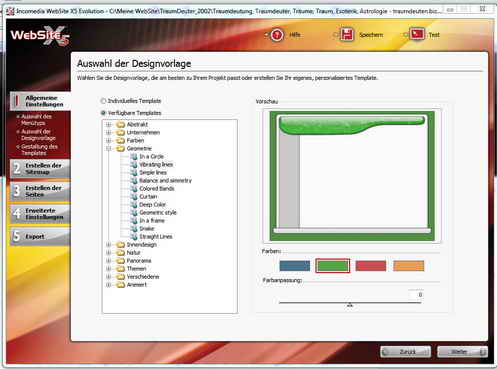Click the Weiter button
This screenshot has height=369, width=497.
[462, 352]
